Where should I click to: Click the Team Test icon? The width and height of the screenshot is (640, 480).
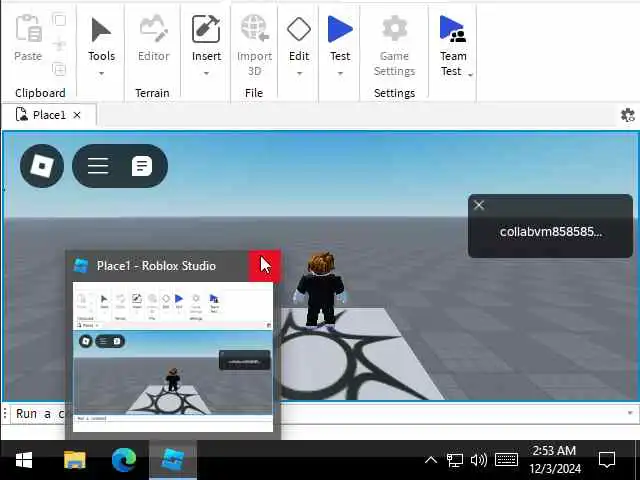pyautogui.click(x=453, y=29)
